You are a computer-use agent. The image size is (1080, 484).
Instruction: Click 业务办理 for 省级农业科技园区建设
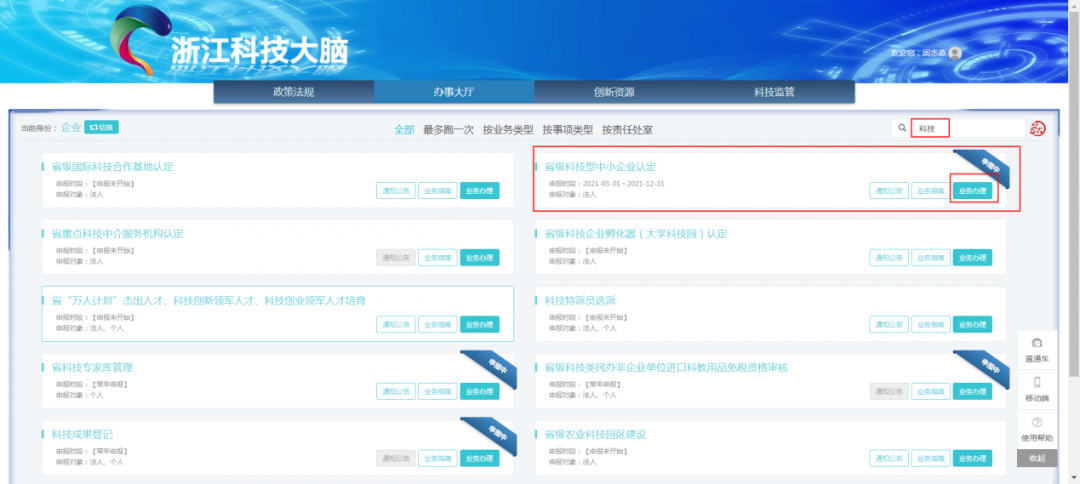point(973,458)
